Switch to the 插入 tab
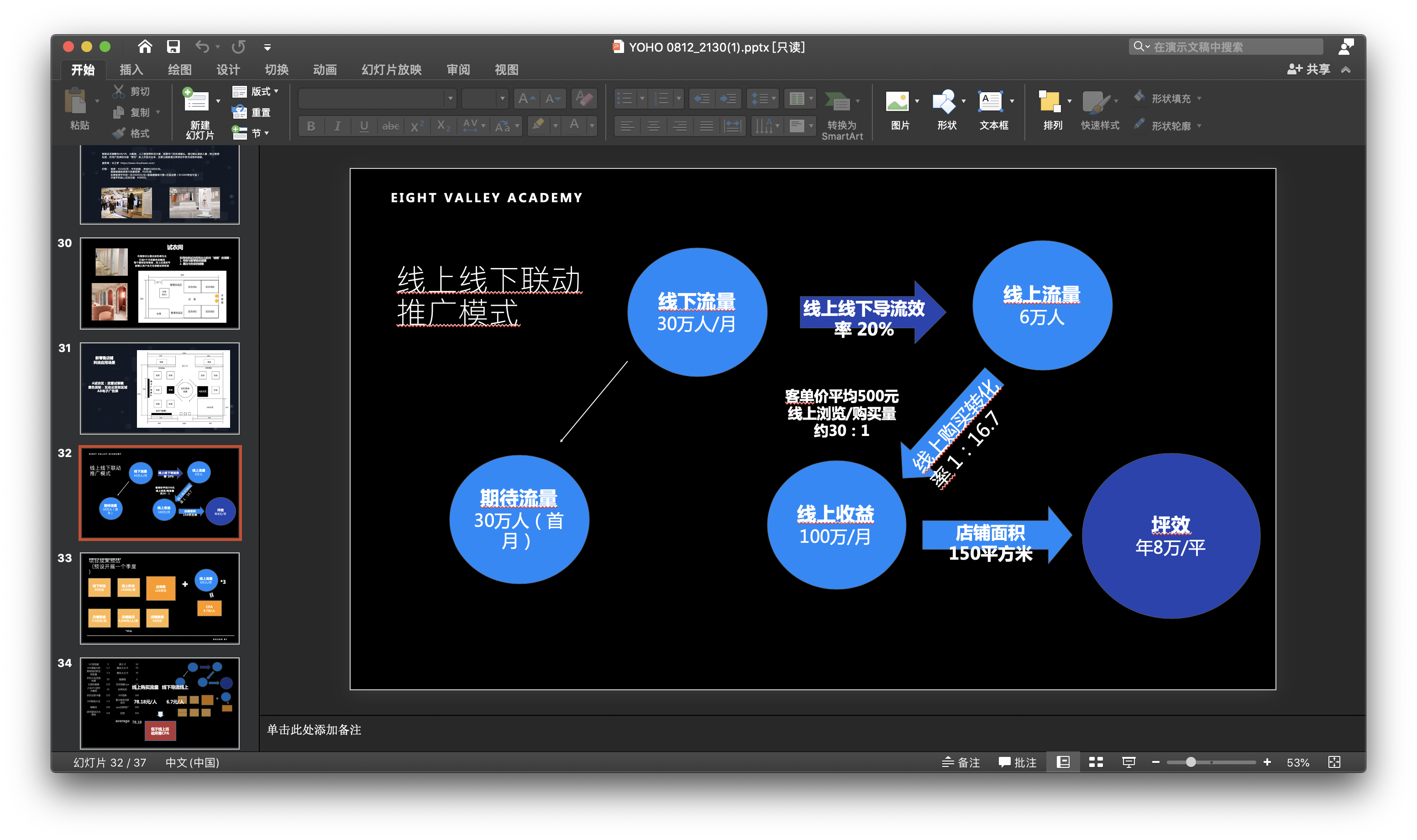The image size is (1417, 840). [131, 70]
